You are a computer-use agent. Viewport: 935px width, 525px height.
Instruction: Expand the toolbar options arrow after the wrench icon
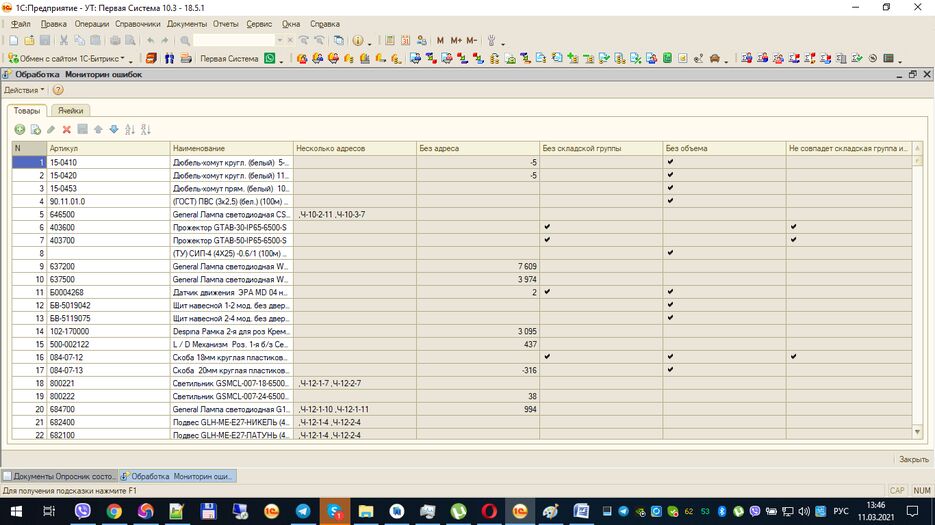coord(503,42)
